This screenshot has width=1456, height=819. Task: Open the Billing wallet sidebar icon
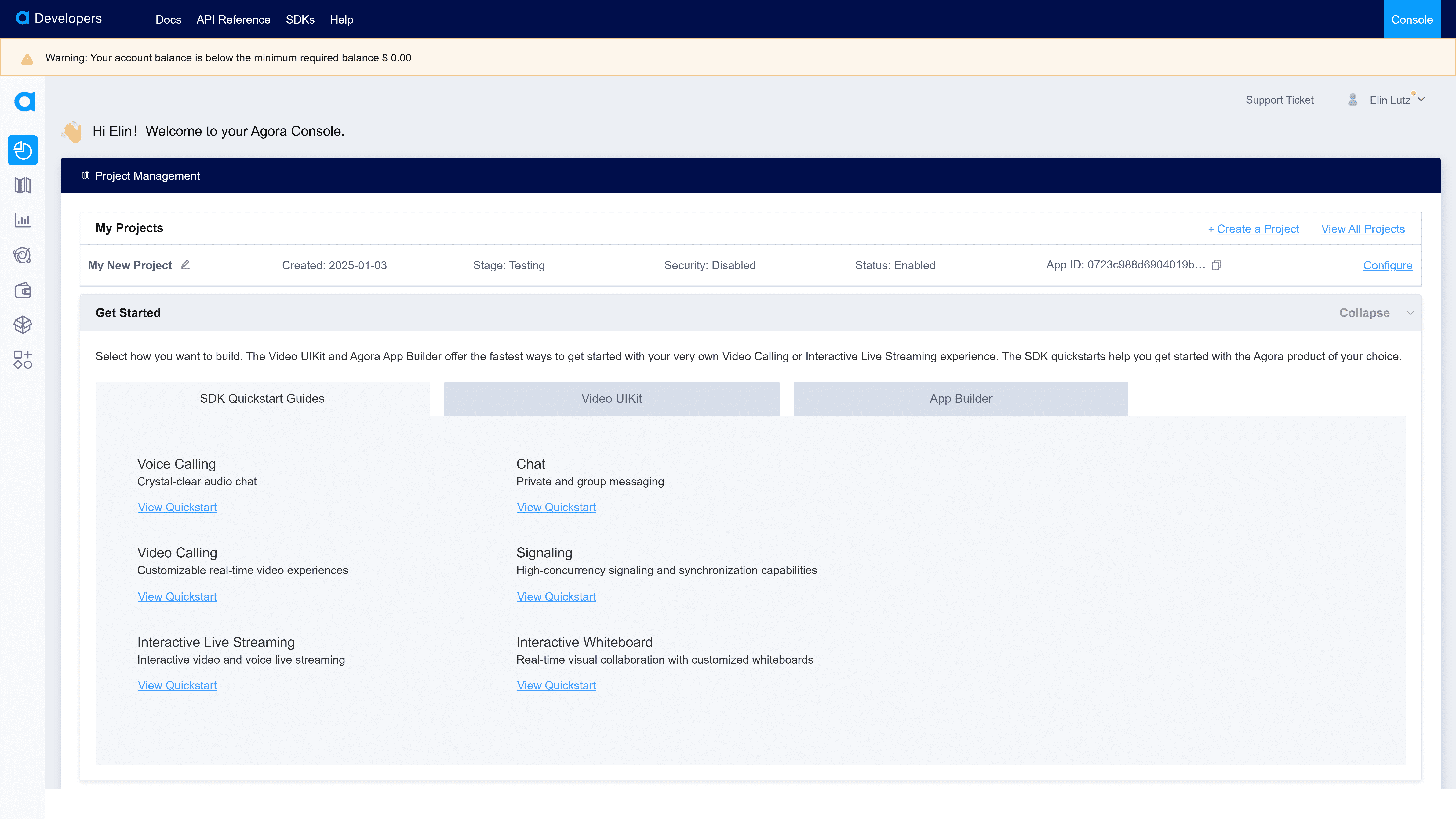(x=23, y=290)
